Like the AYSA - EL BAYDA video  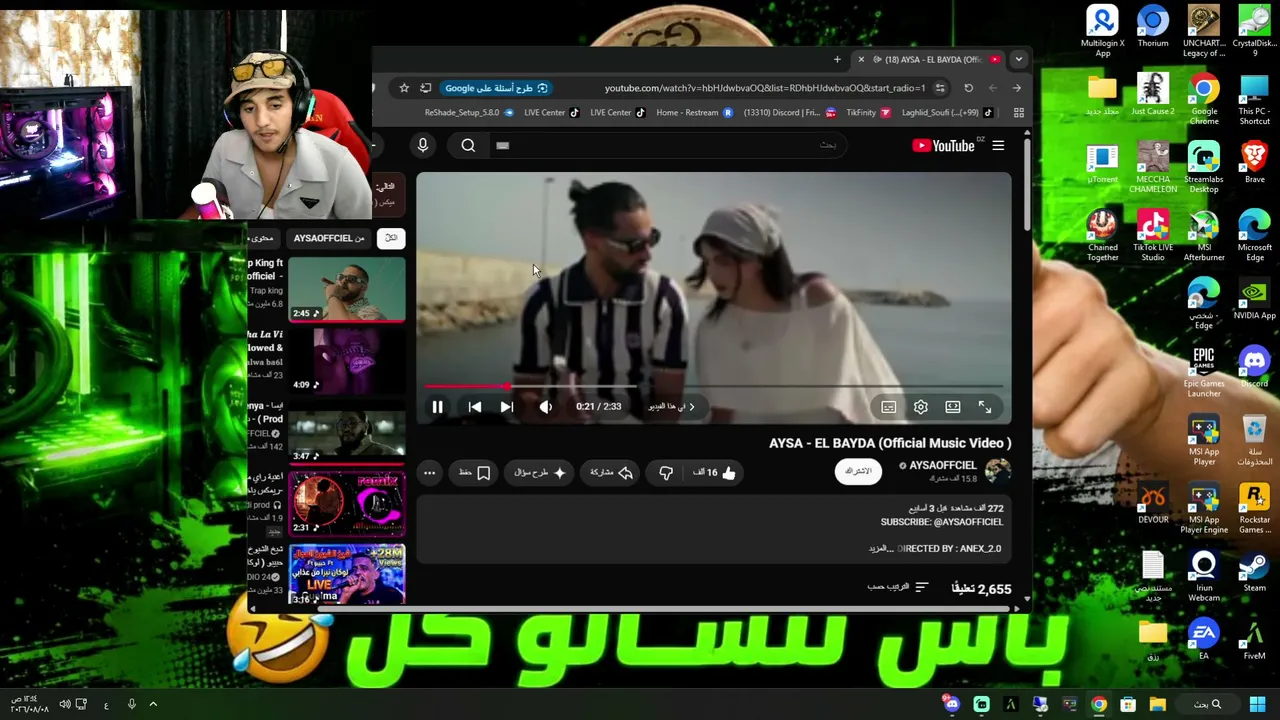pos(716,472)
